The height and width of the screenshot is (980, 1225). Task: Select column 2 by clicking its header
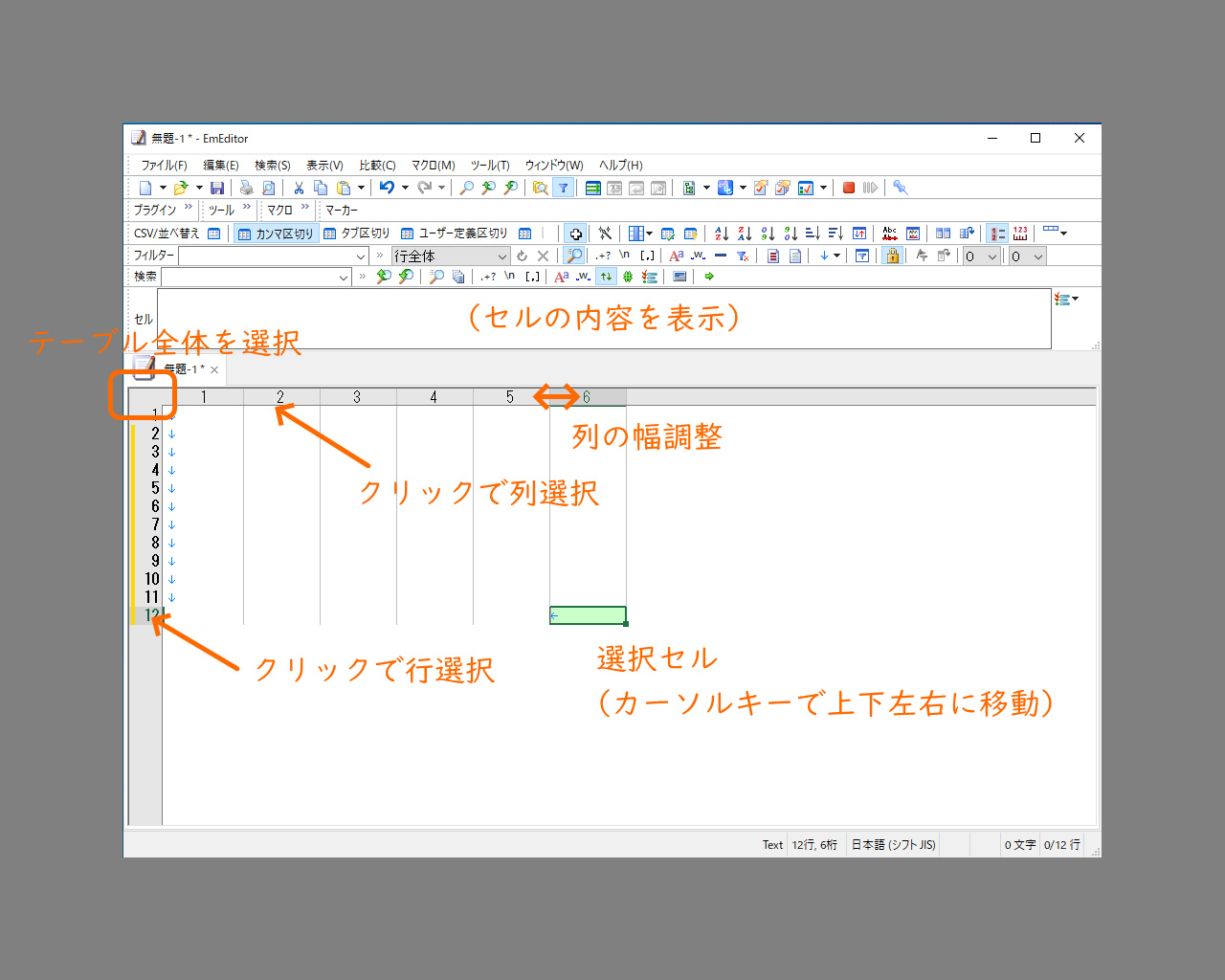click(280, 395)
